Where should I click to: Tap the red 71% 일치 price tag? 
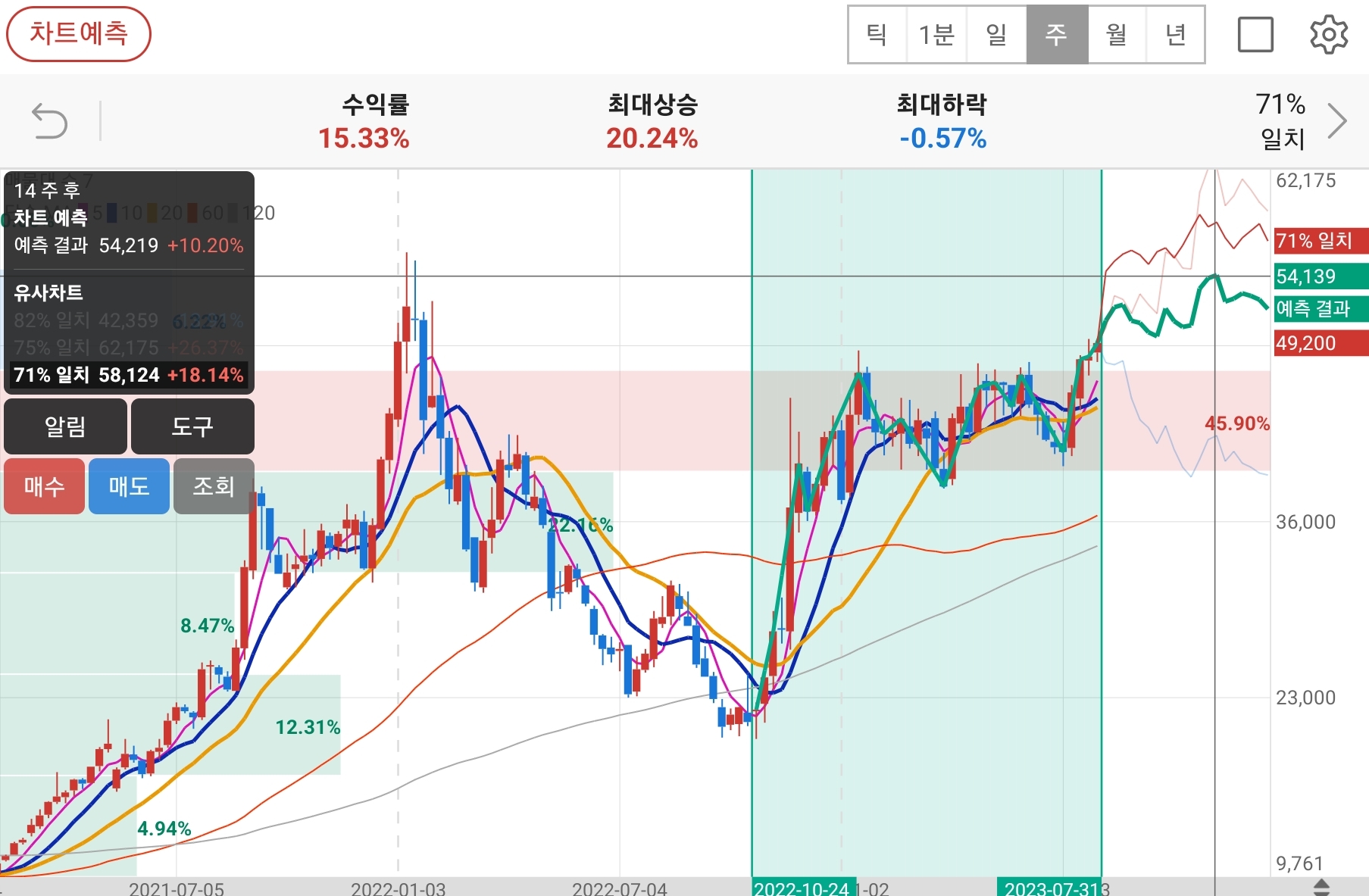(1321, 241)
